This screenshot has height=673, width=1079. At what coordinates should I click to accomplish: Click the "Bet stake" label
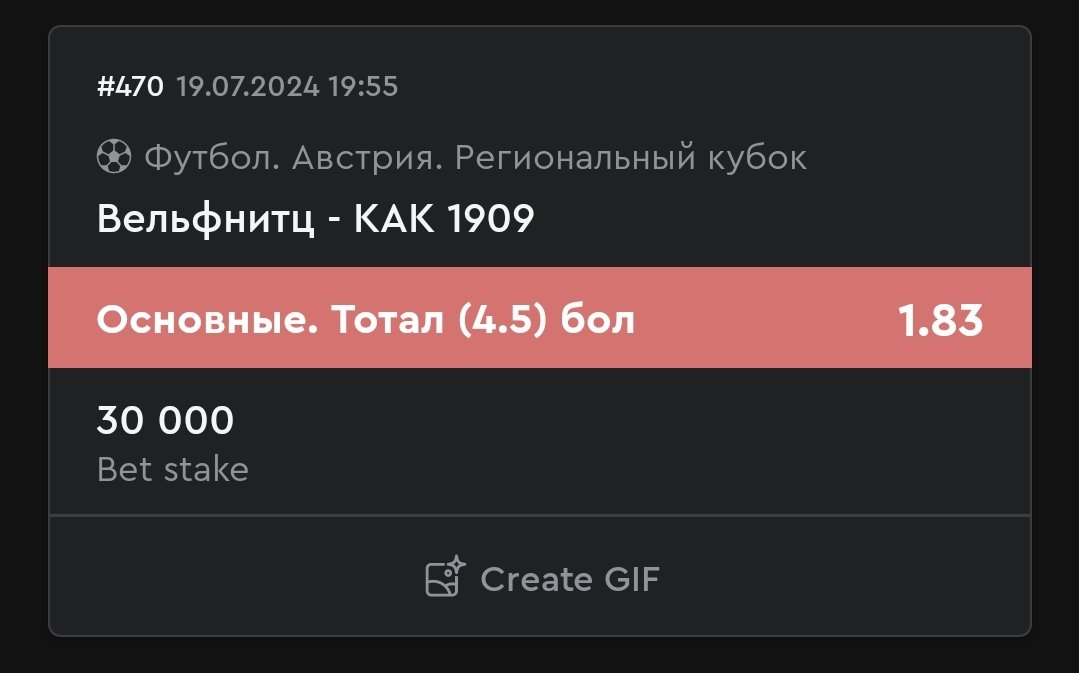(172, 469)
